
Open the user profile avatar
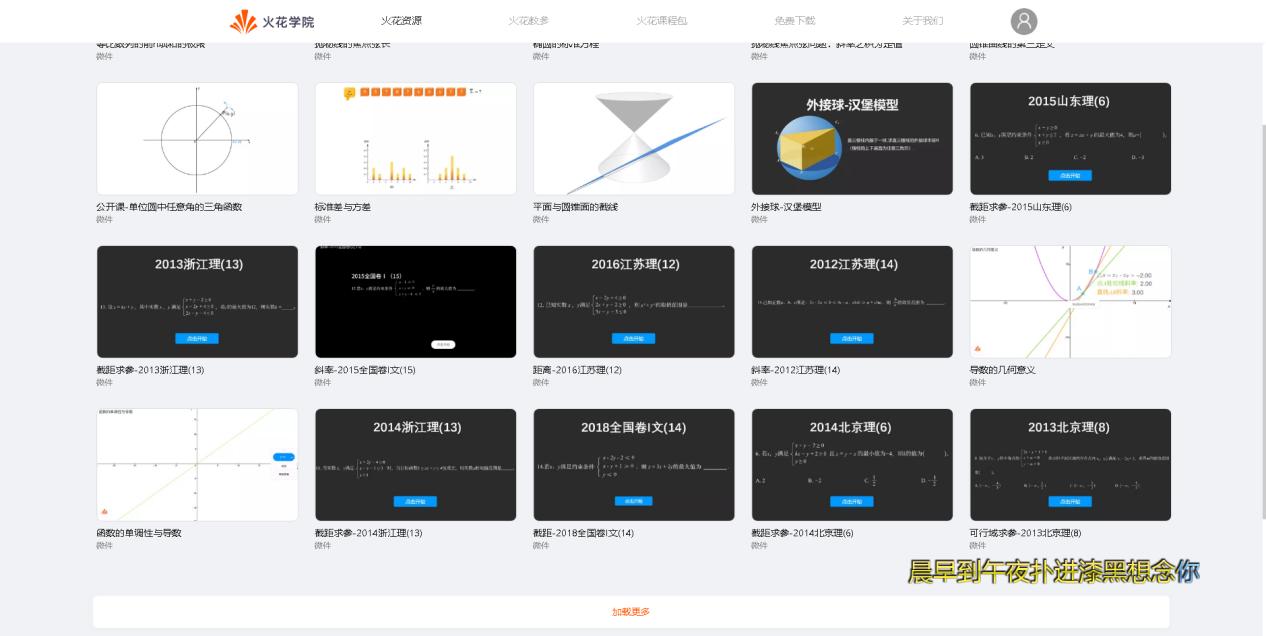1024,21
